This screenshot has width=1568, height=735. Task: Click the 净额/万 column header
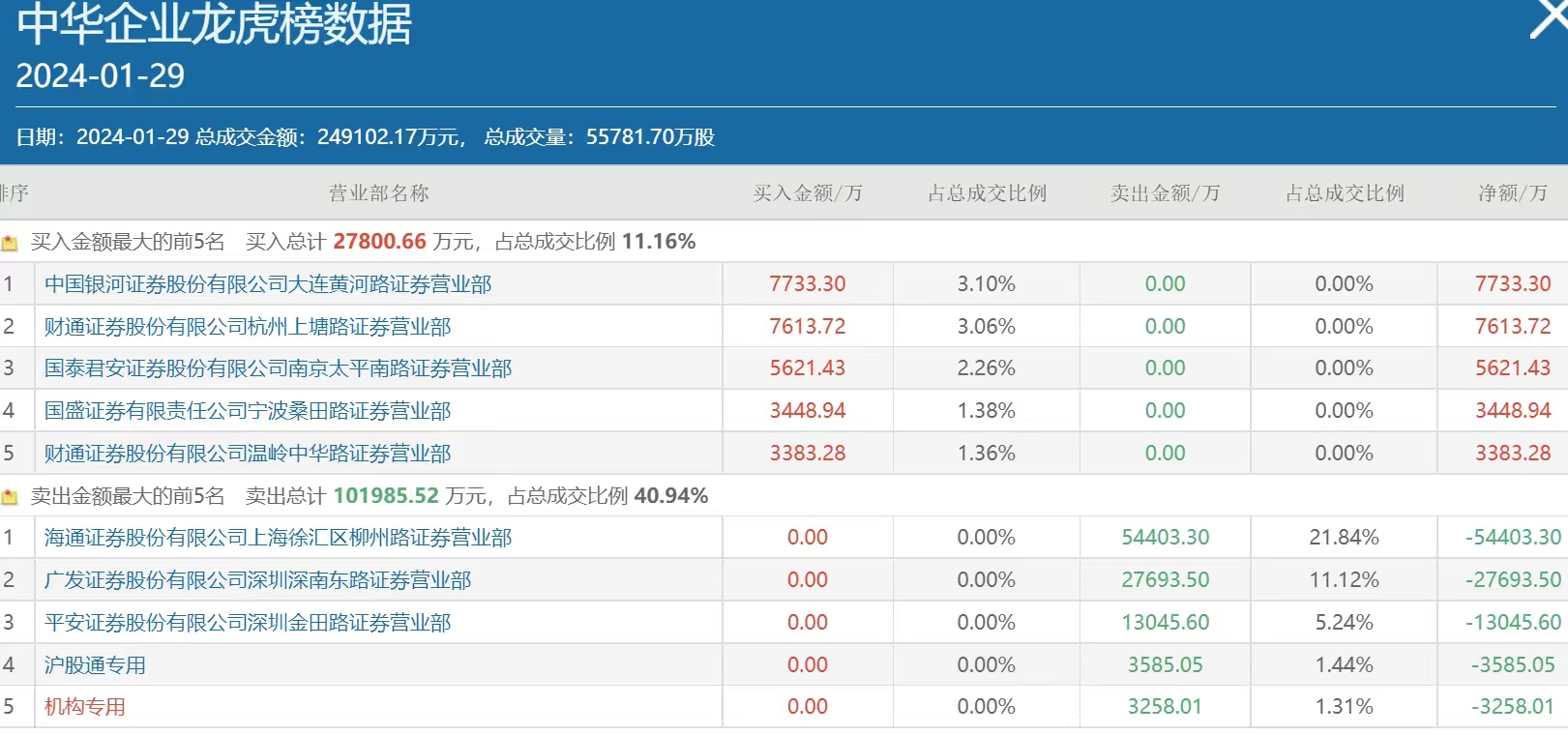(x=1513, y=193)
